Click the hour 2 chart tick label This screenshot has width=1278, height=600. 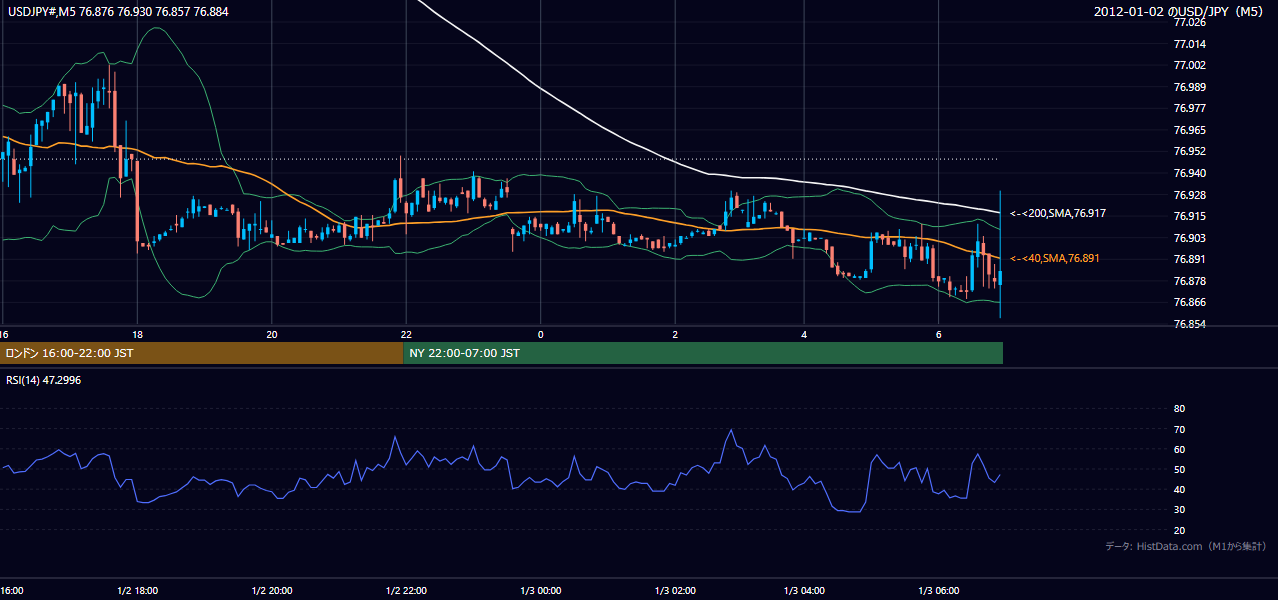click(674, 333)
